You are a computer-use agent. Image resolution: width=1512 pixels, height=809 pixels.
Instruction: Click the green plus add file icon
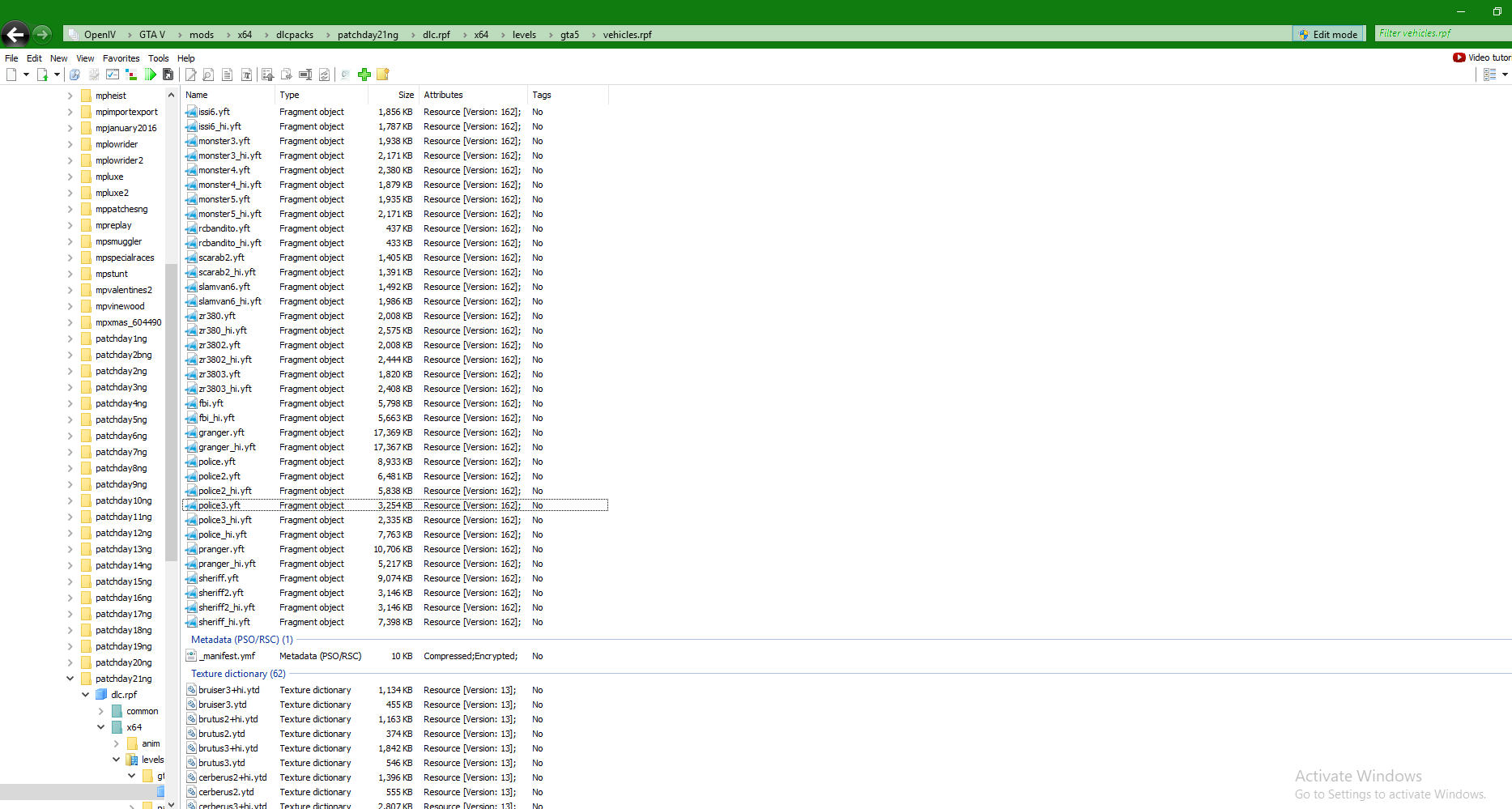pos(364,75)
